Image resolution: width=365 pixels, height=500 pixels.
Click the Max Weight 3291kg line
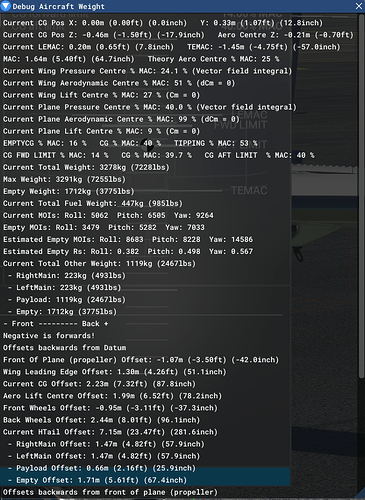coord(64,179)
